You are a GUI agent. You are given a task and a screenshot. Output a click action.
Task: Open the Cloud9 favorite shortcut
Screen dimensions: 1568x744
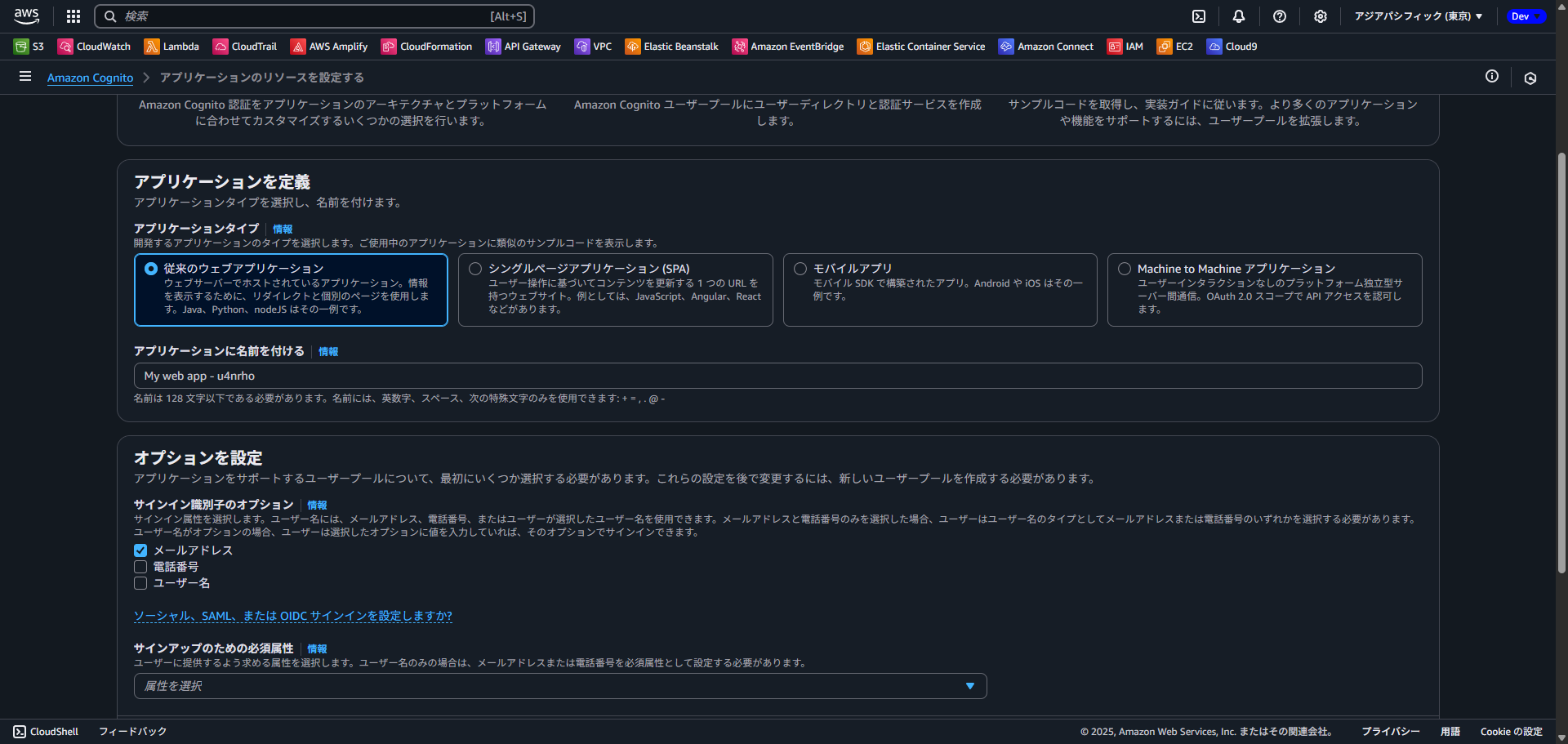tap(1232, 47)
